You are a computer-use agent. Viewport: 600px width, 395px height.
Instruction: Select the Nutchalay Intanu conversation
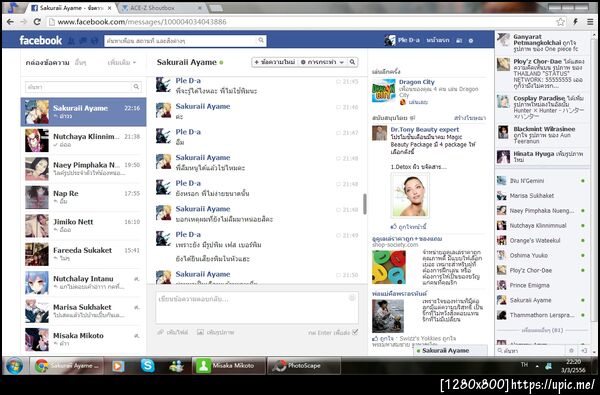click(83, 282)
